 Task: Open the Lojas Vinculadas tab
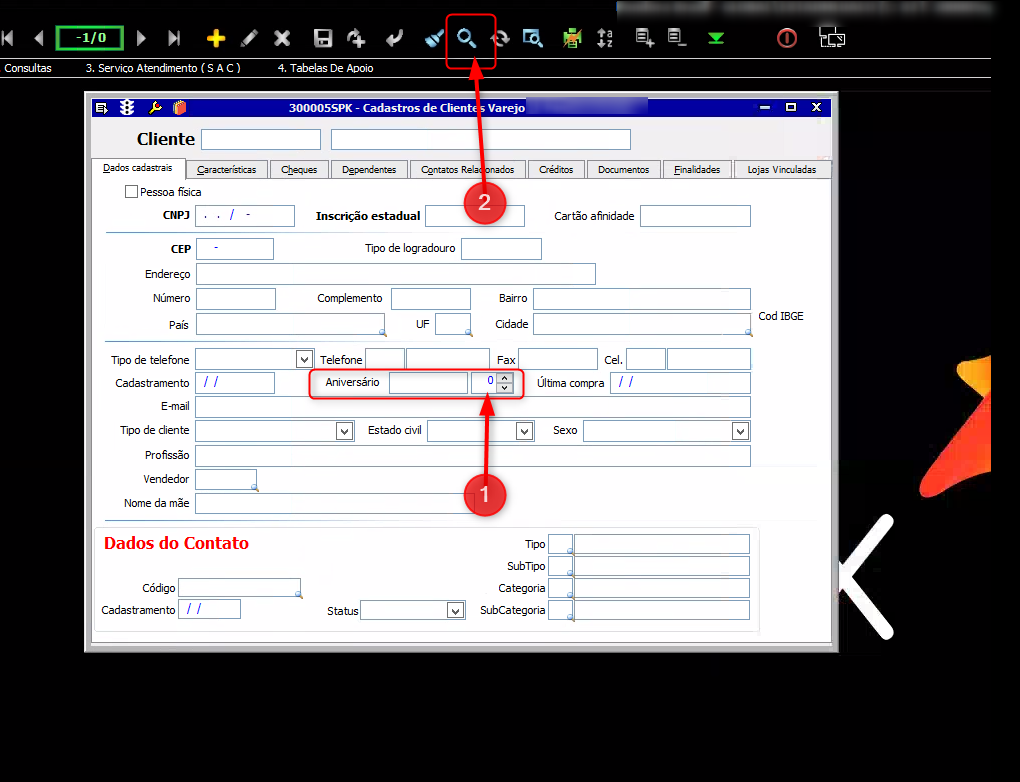781,169
